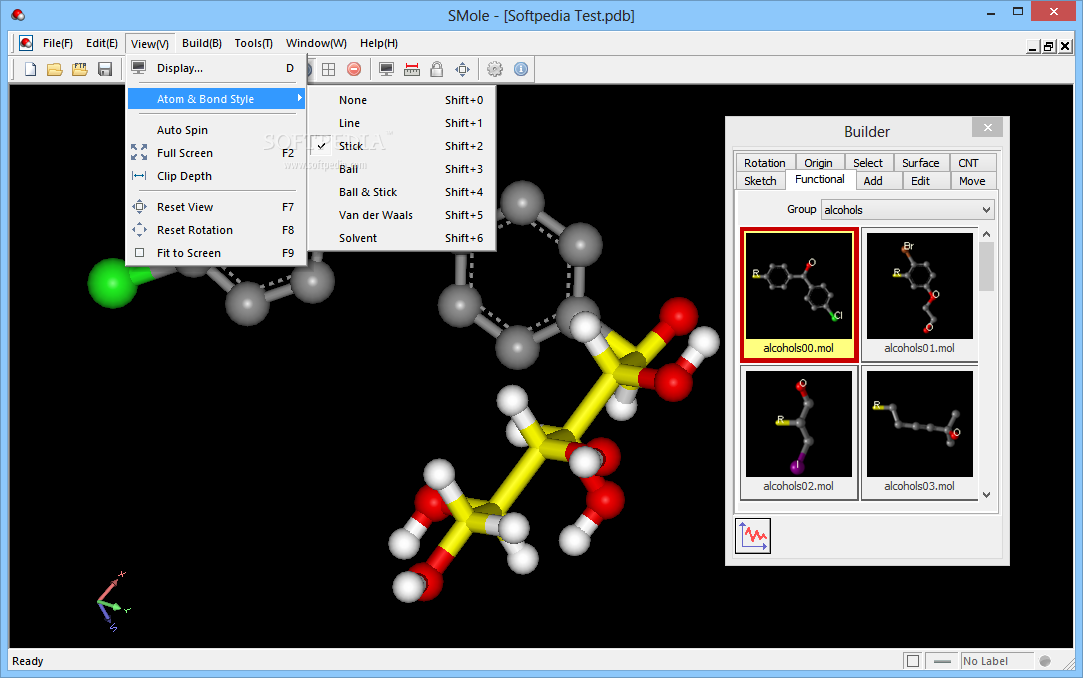Open Edit(E) menu
This screenshot has width=1083, height=678.
(102, 43)
